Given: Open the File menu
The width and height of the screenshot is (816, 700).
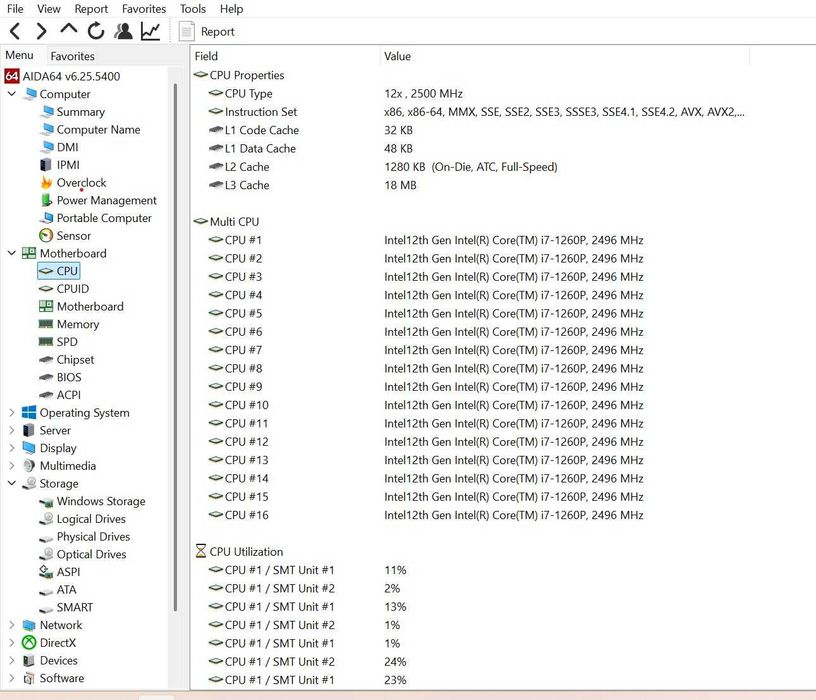Looking at the screenshot, I should 15,9.
